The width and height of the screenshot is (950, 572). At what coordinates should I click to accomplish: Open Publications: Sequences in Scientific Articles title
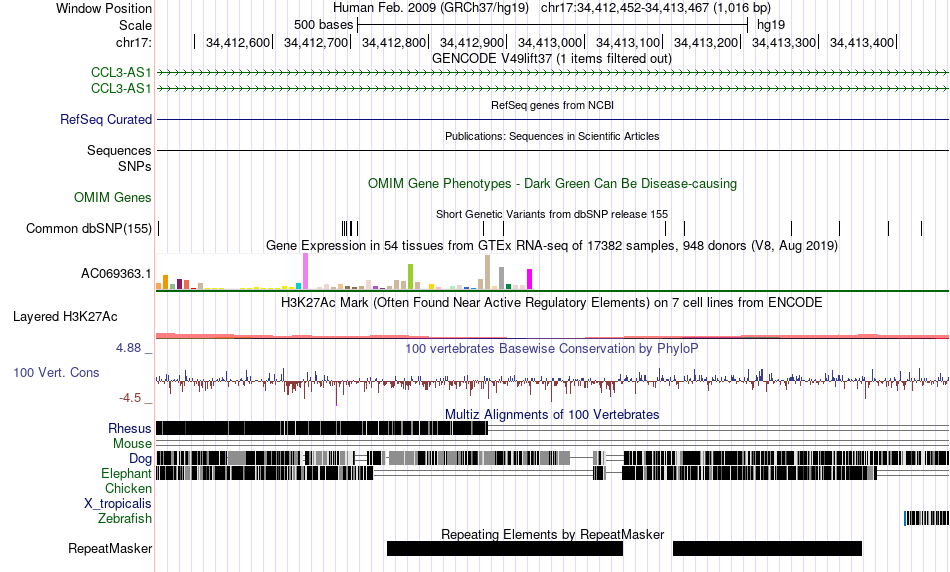pyautogui.click(x=552, y=136)
